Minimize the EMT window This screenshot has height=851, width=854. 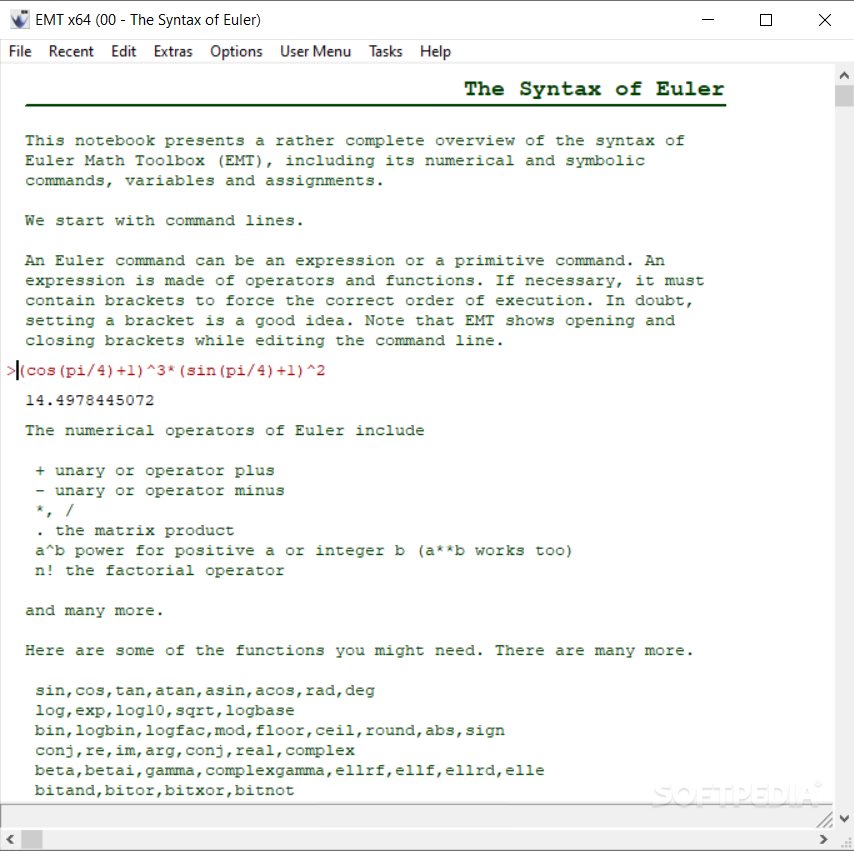tap(707, 20)
